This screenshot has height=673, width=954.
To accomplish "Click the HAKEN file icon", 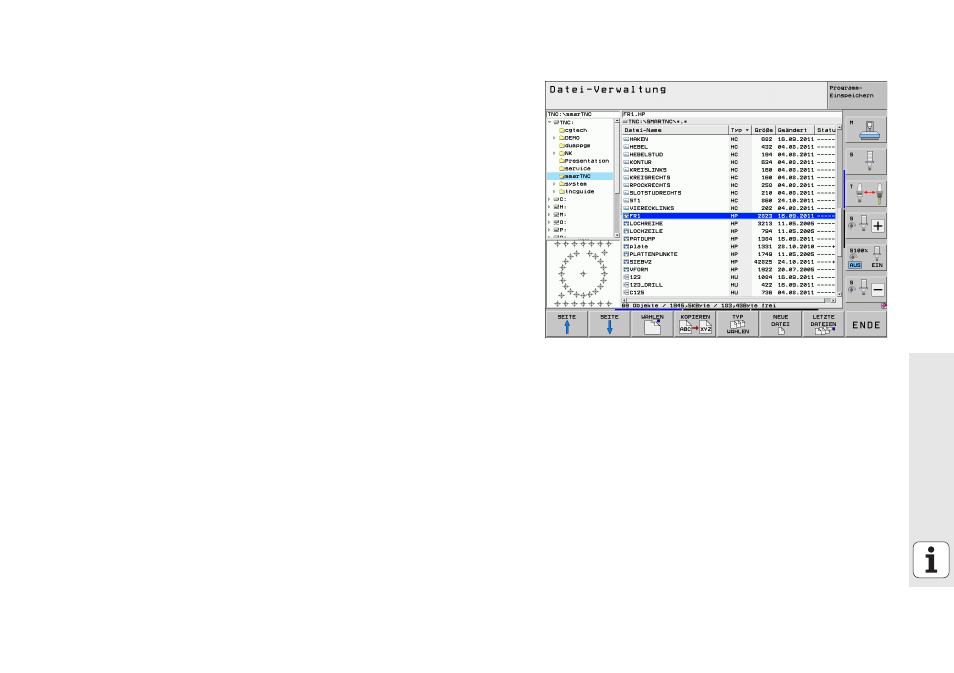I will pos(626,139).
